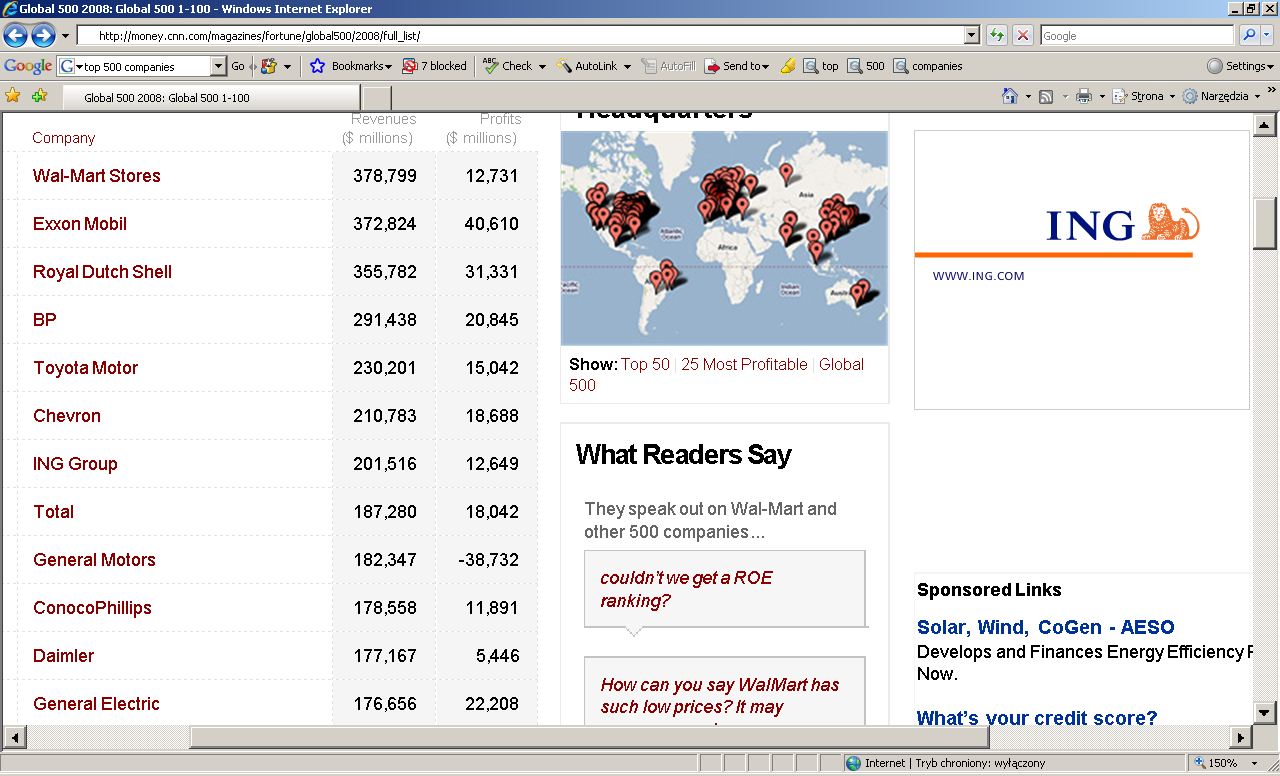Image resolution: width=1280 pixels, height=776 pixels.
Task: Go back with the browser Back arrow
Action: pos(15,36)
